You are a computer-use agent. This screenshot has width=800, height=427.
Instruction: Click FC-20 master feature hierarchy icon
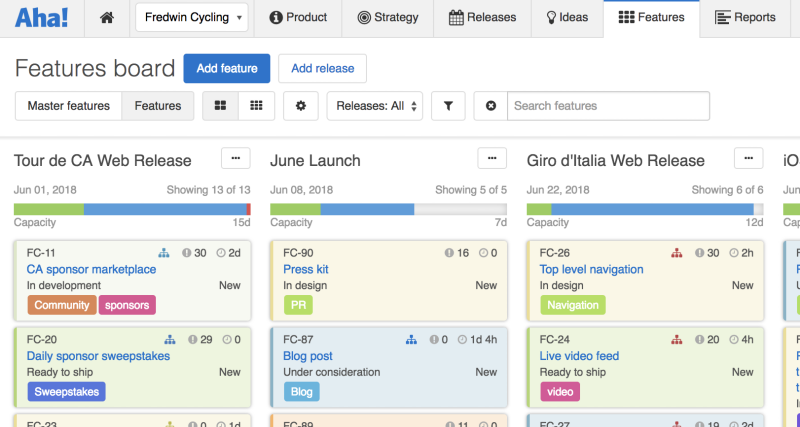(x=170, y=340)
